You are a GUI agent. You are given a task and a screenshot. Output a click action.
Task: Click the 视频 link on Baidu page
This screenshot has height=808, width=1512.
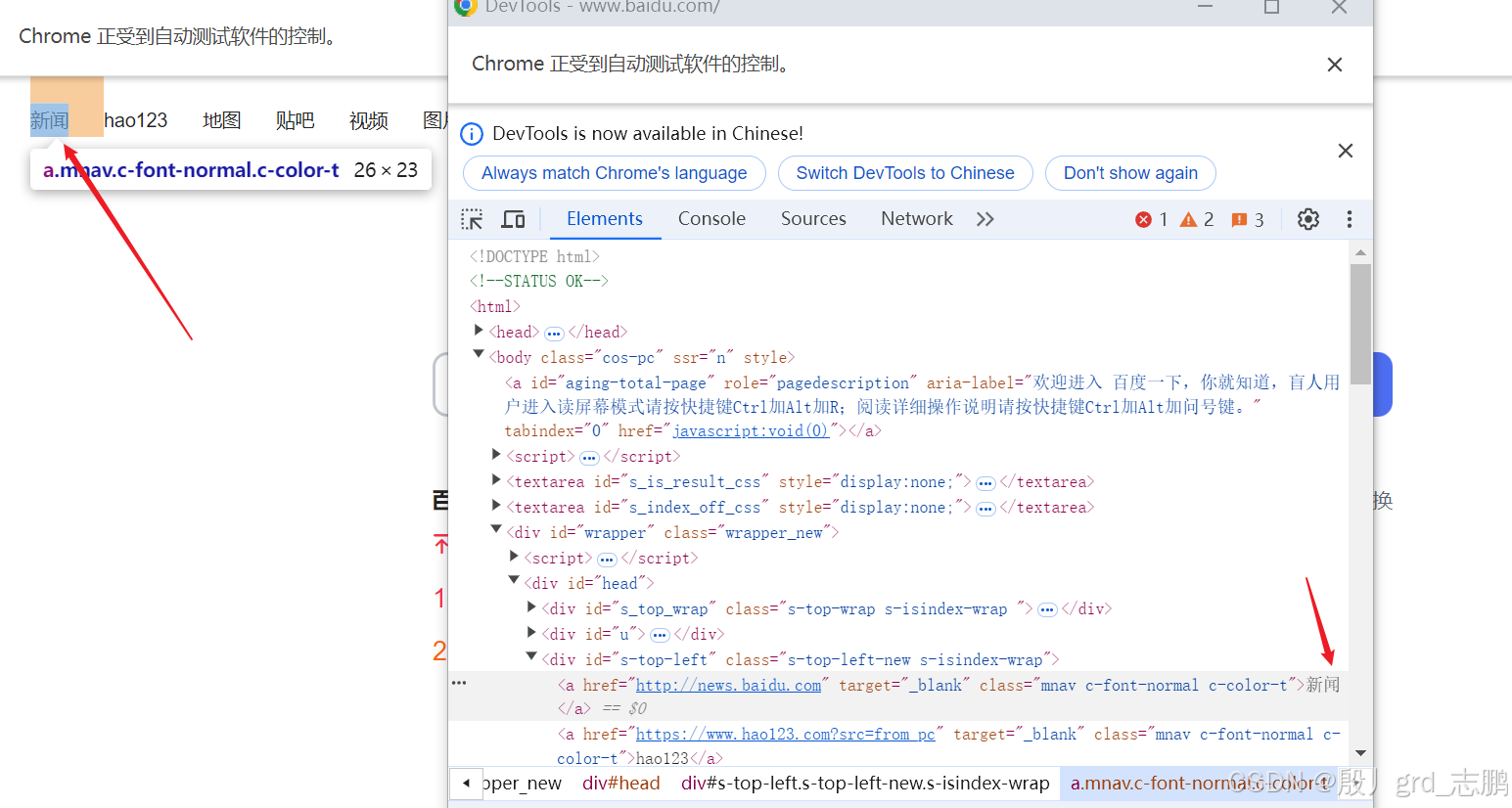(x=369, y=120)
